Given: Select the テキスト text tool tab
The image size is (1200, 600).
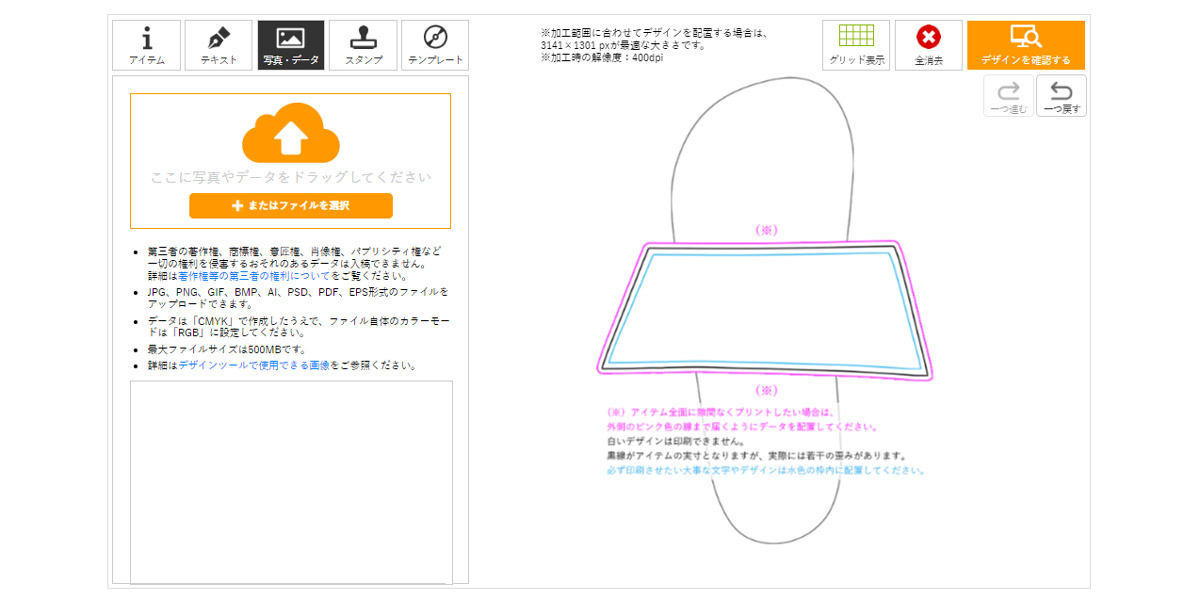Looking at the screenshot, I should point(219,45).
